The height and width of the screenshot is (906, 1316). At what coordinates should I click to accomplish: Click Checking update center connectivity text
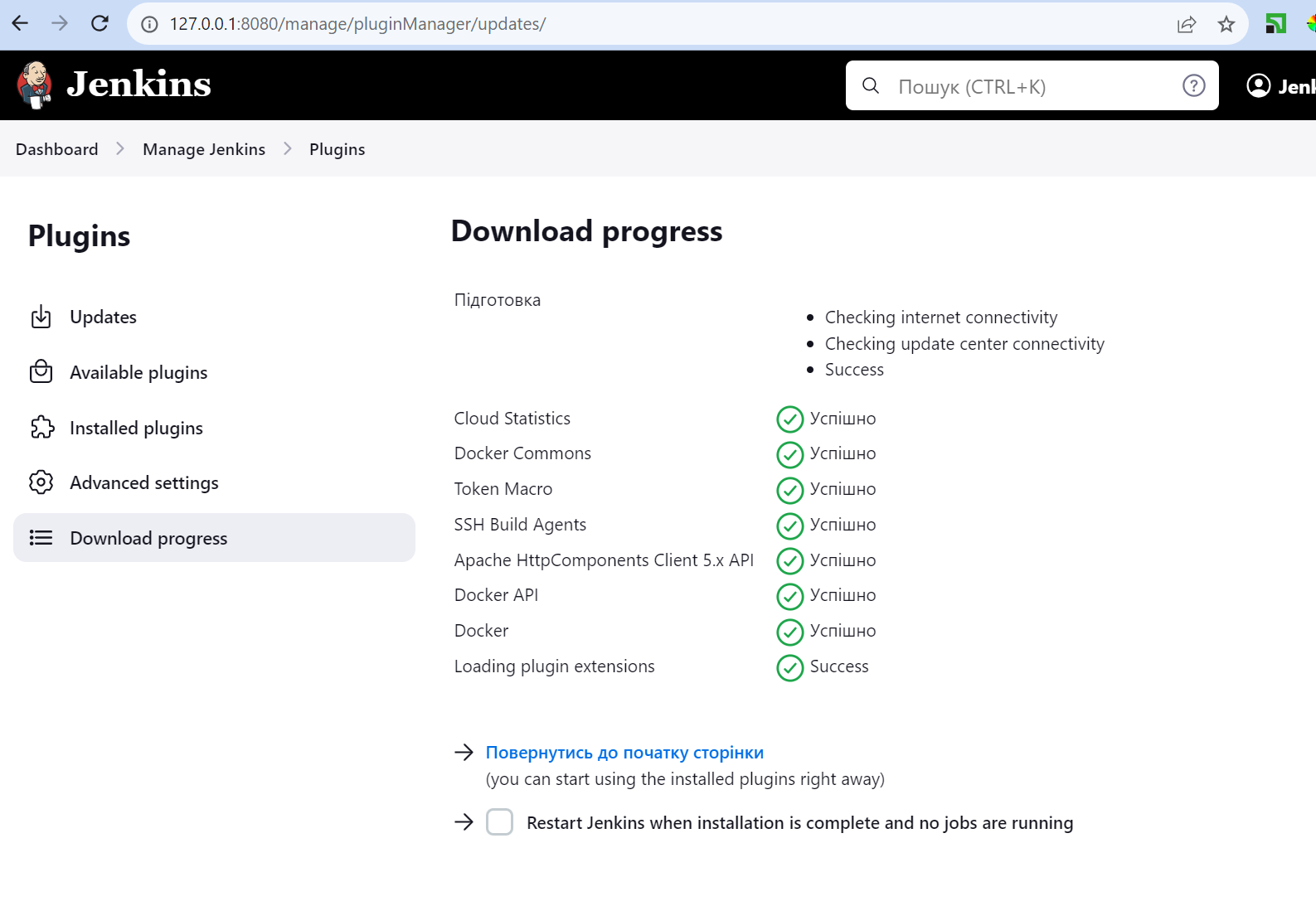(964, 344)
